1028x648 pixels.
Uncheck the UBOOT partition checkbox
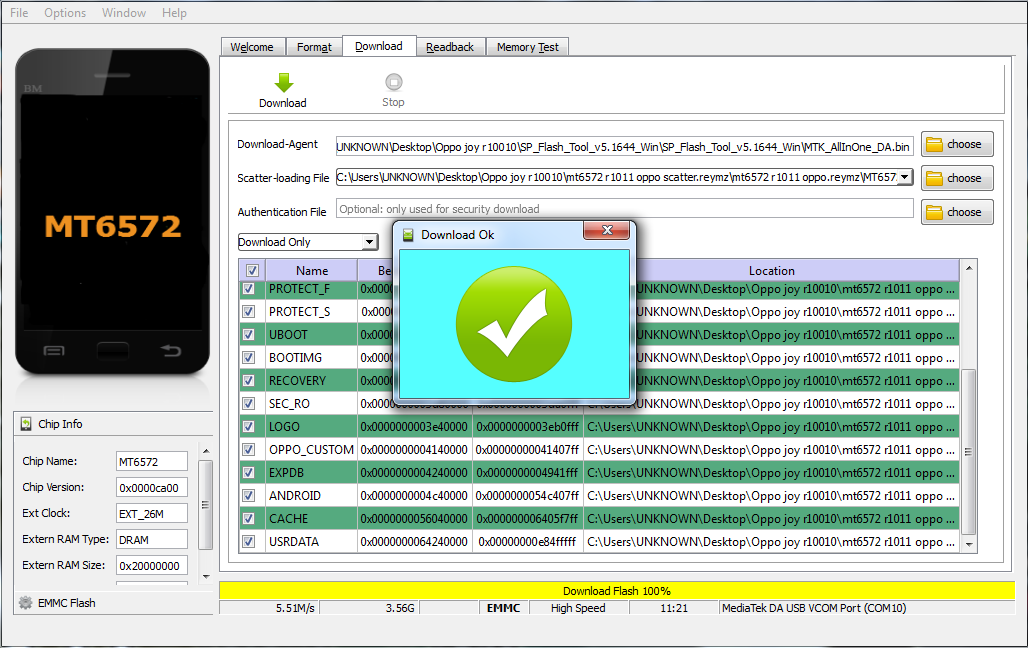click(x=248, y=334)
